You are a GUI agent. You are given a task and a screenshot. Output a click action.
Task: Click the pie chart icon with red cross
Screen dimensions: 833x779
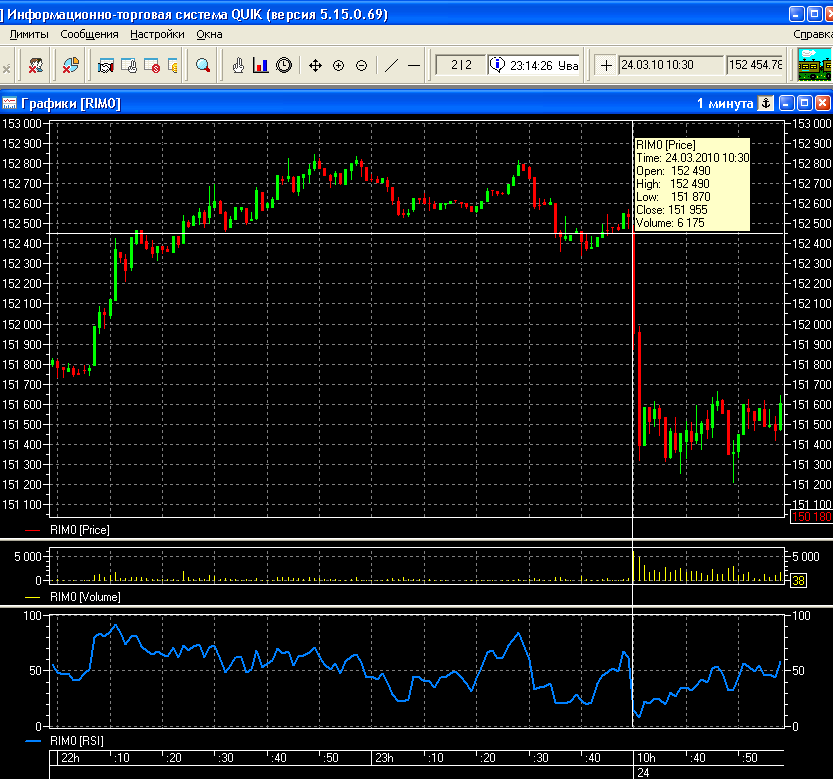(70, 66)
